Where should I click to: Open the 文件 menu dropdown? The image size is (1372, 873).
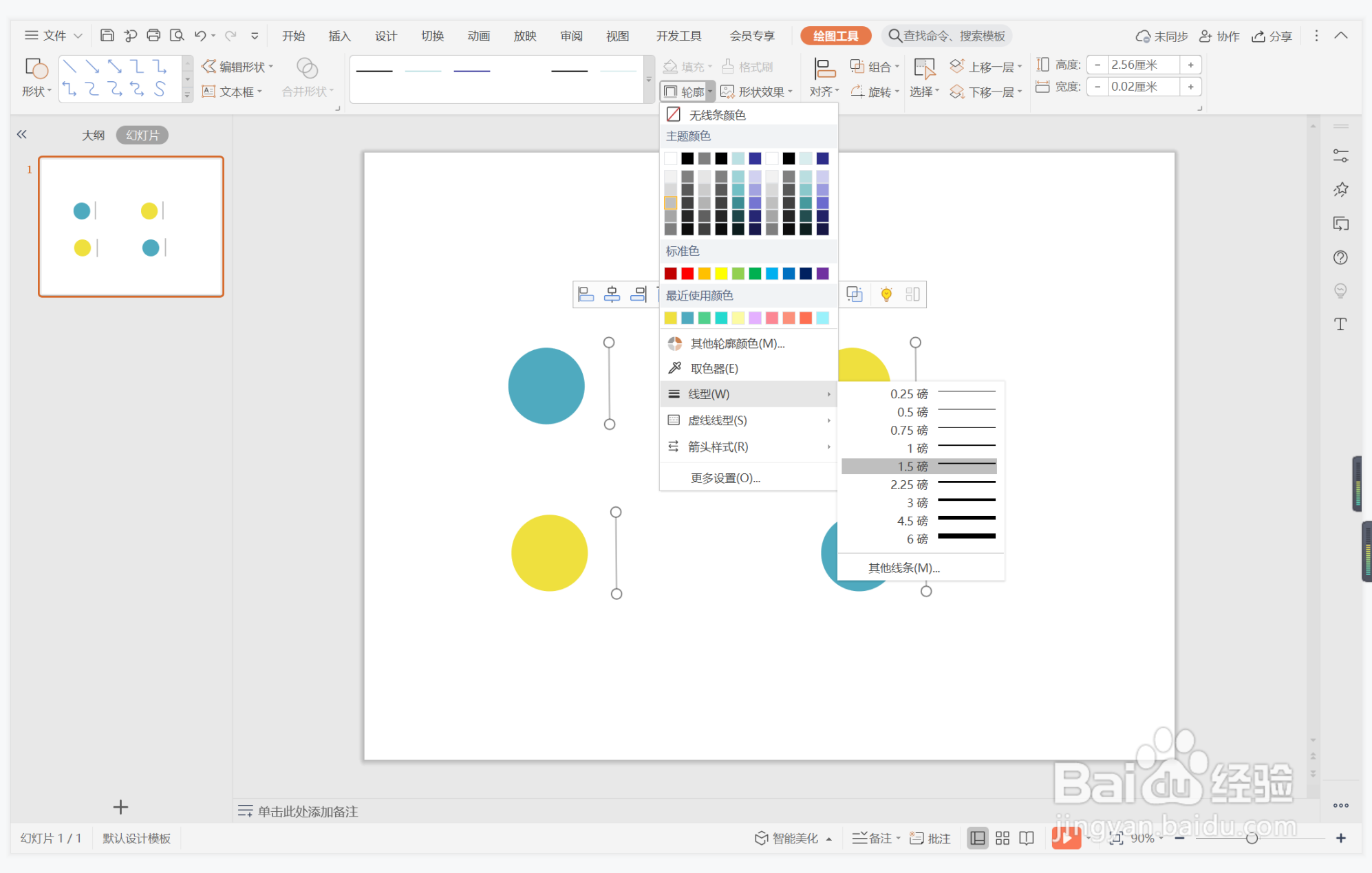click(54, 36)
